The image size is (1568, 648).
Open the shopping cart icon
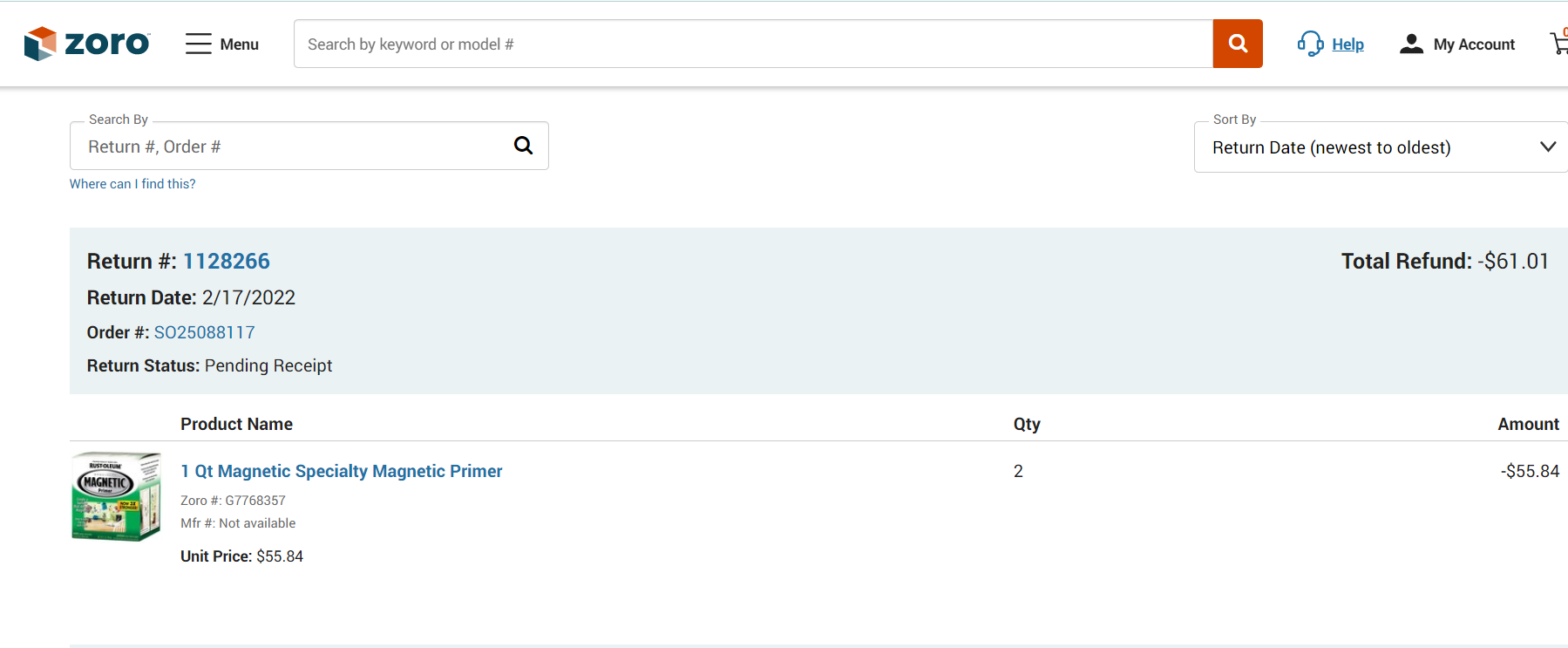[x=1559, y=44]
